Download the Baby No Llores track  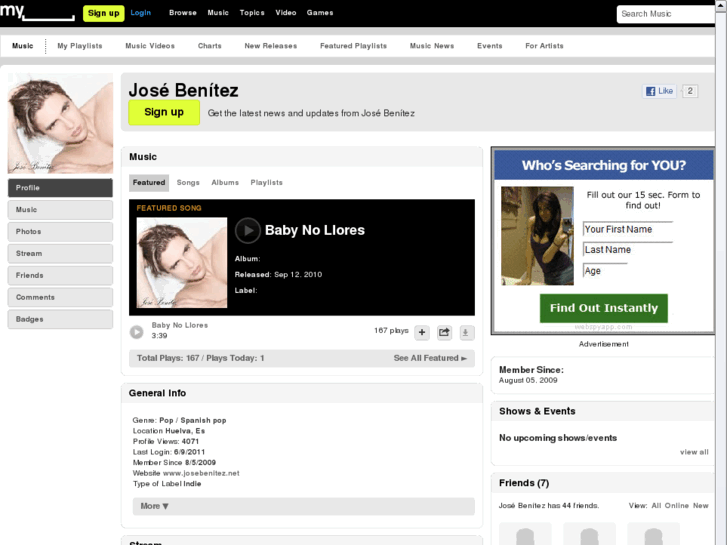(x=466, y=332)
